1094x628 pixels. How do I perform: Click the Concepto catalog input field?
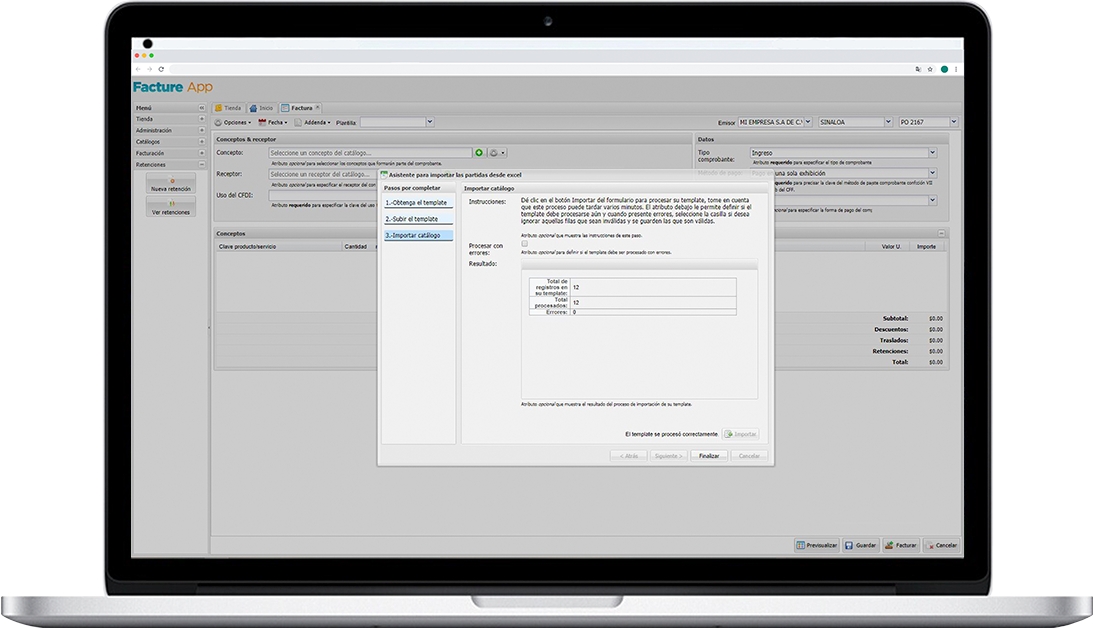[x=370, y=153]
